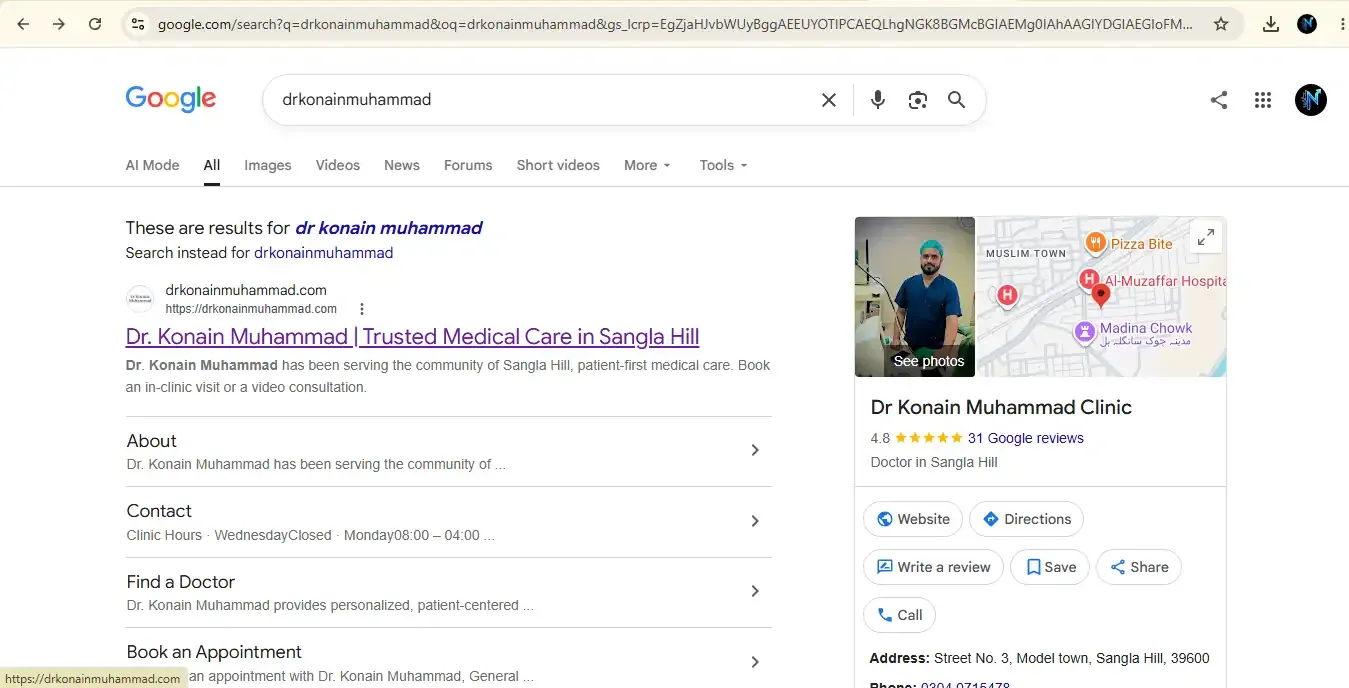
Task: Open the Tools dropdown
Action: (723, 165)
